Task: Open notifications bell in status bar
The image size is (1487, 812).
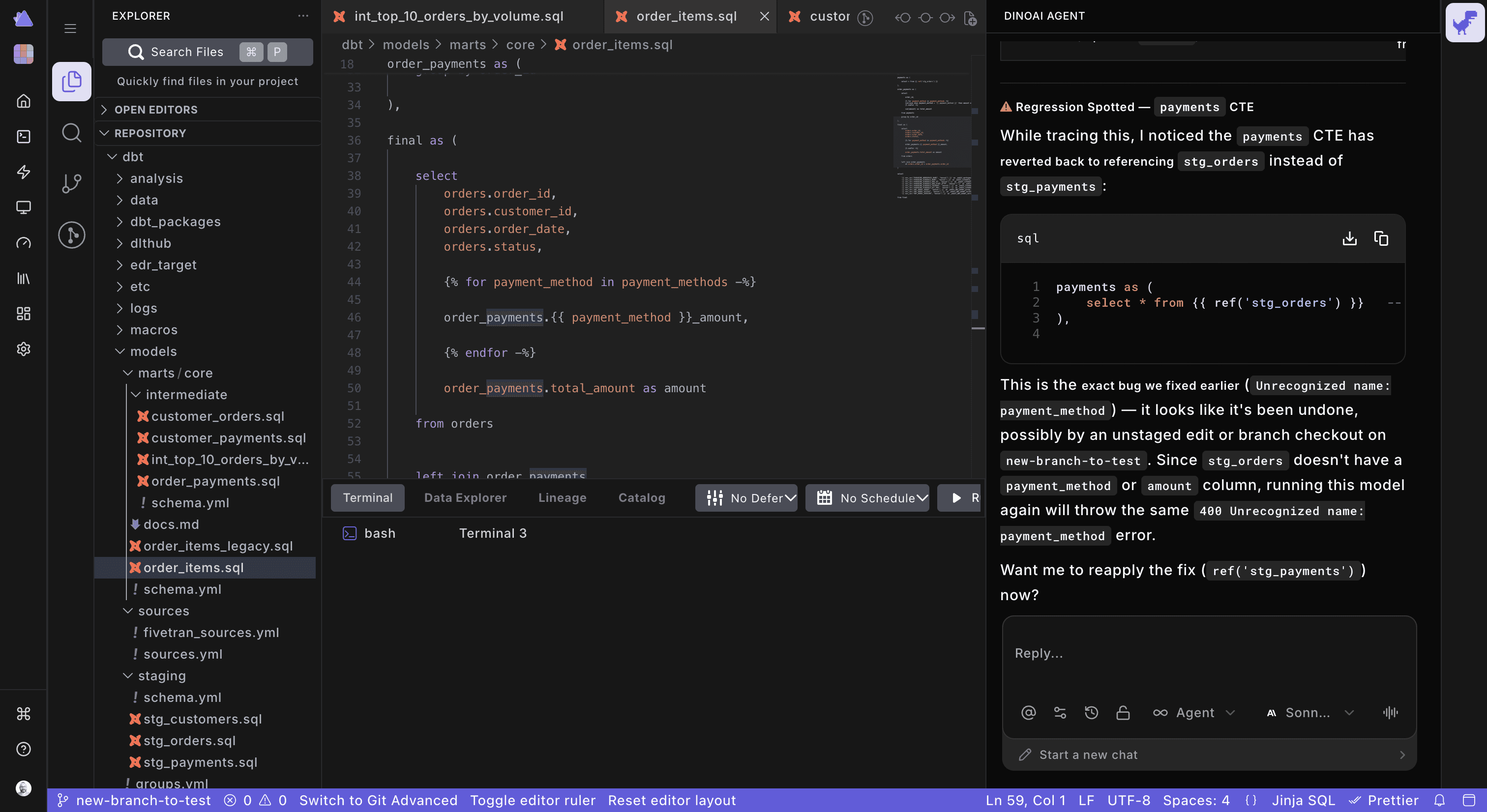Action: tap(1440, 801)
